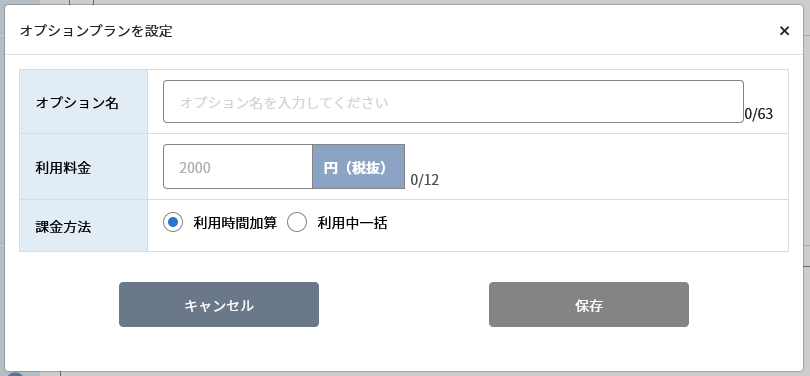810x376 pixels.
Task: Click the キャンセル button
Action: click(219, 305)
